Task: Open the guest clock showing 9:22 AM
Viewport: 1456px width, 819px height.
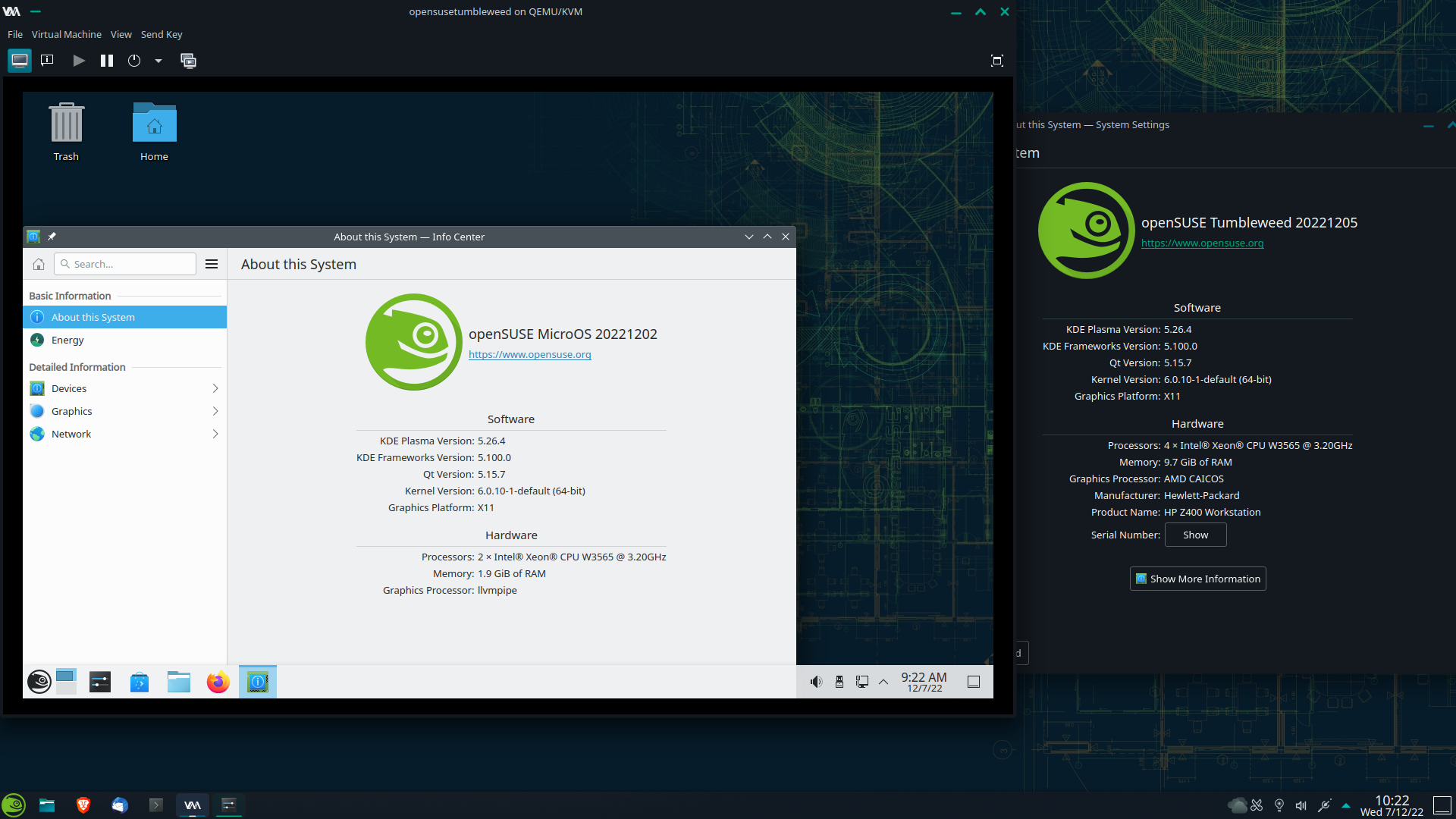Action: pos(924,682)
